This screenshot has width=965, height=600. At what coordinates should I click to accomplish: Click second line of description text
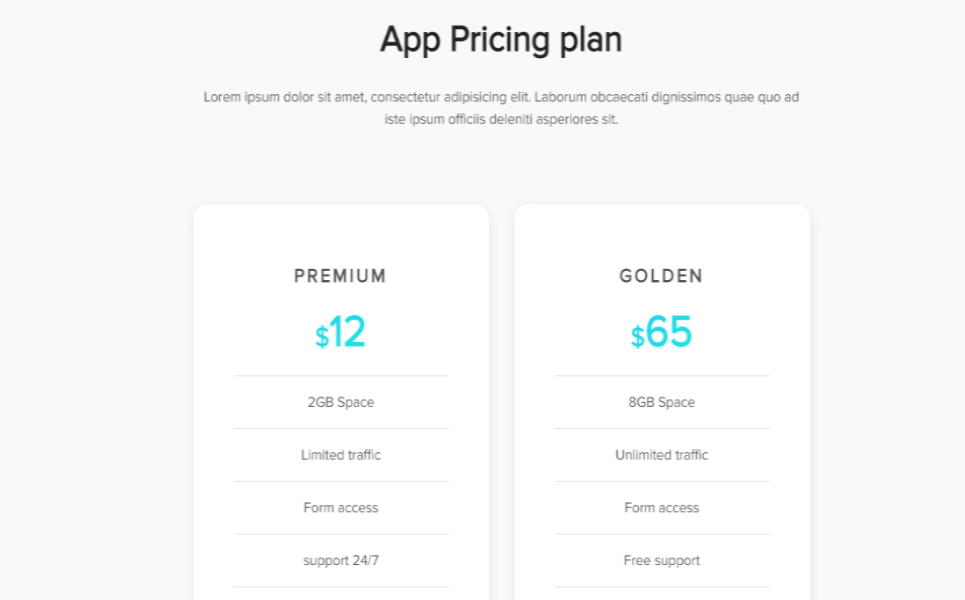tap(501, 119)
